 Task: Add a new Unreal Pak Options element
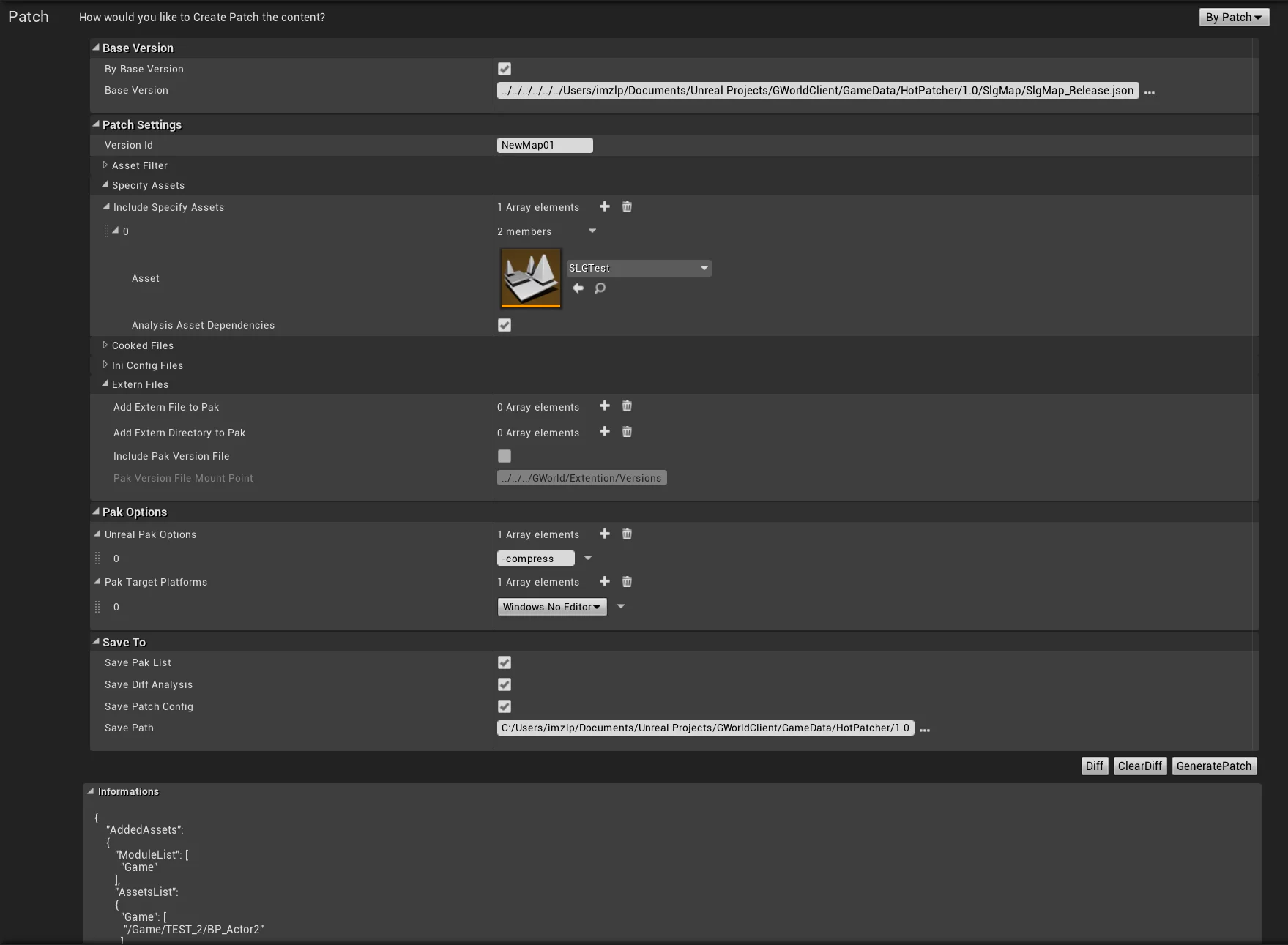click(604, 534)
